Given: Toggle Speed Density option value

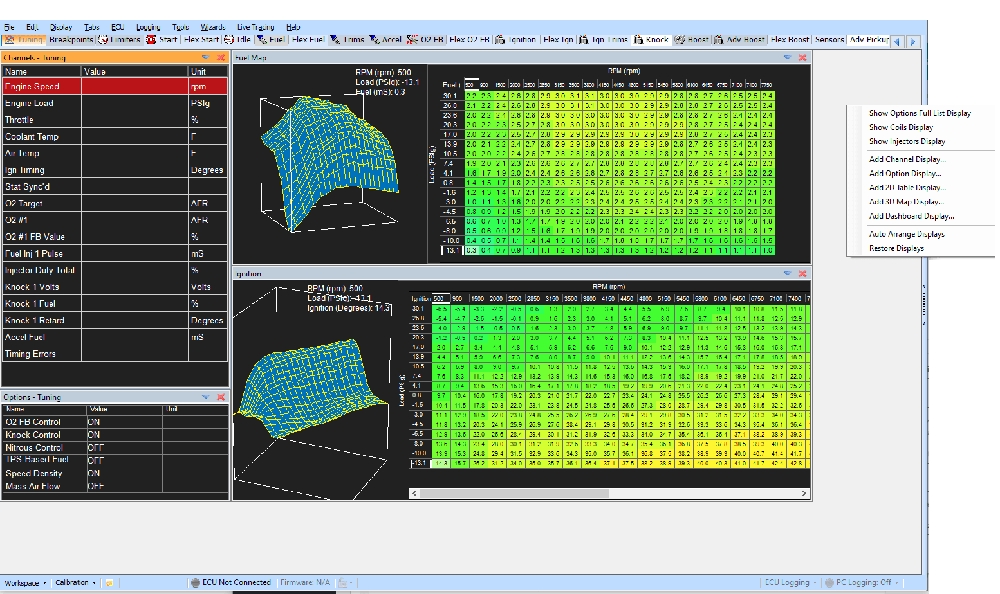Looking at the screenshot, I should [94, 473].
